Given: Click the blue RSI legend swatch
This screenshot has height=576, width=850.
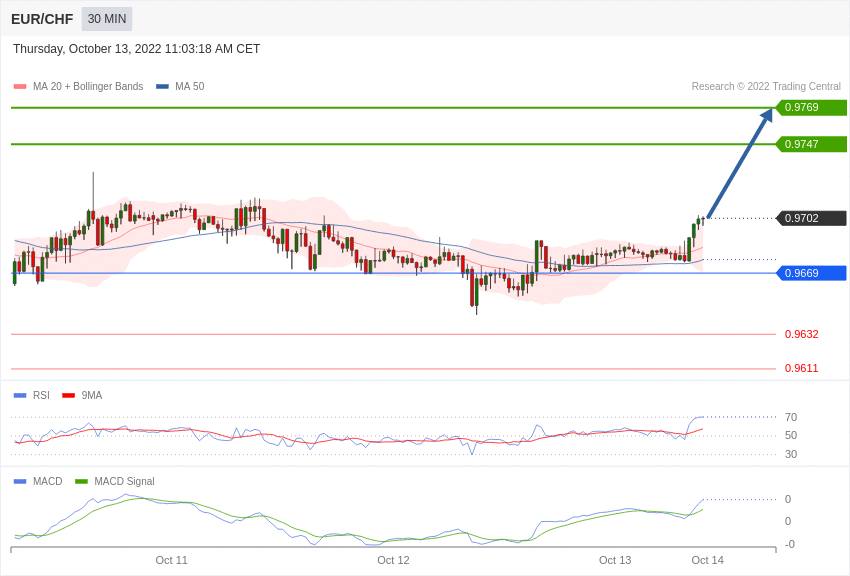Looking at the screenshot, I should tap(20, 396).
